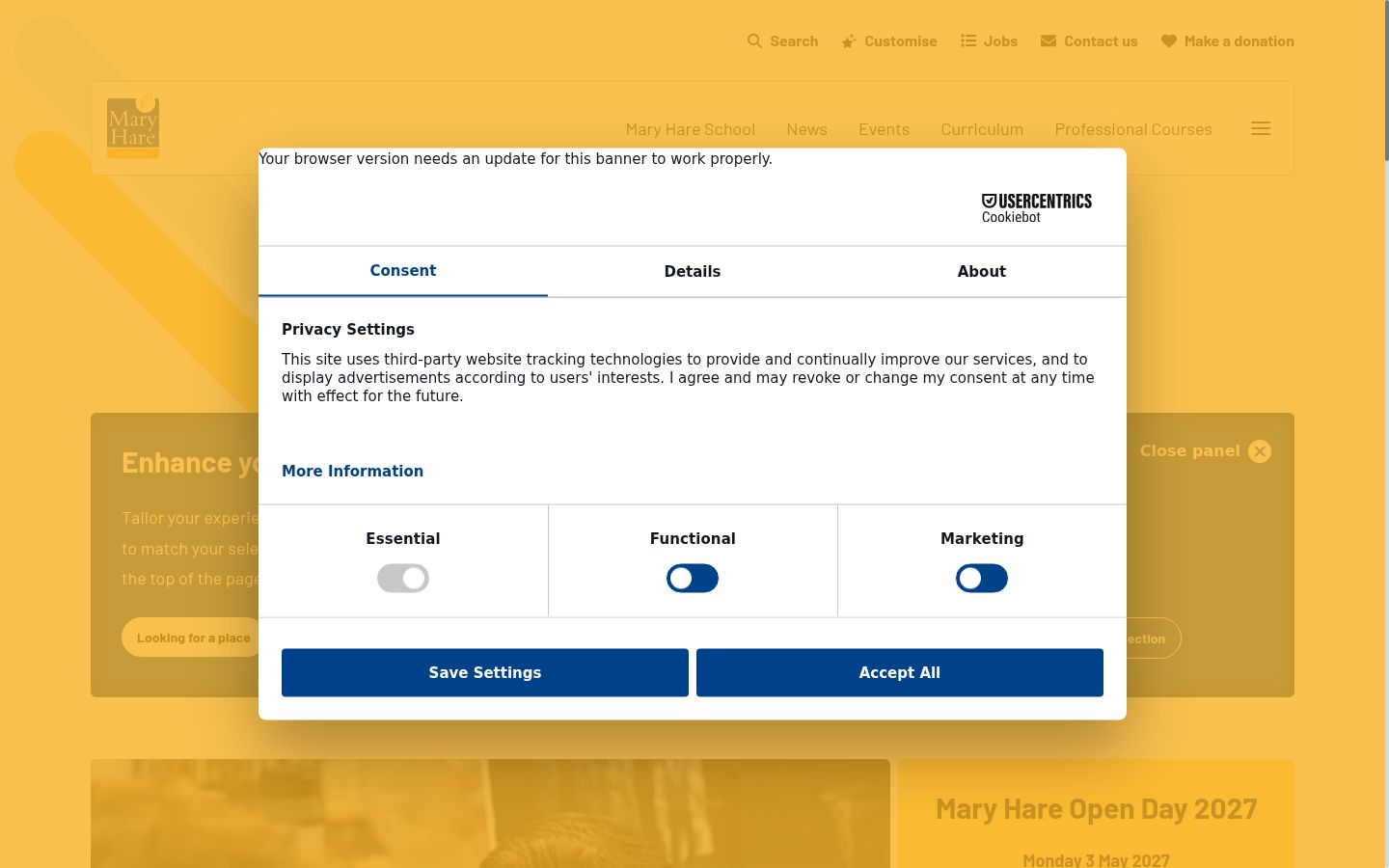Open the Events menu item

click(885, 129)
